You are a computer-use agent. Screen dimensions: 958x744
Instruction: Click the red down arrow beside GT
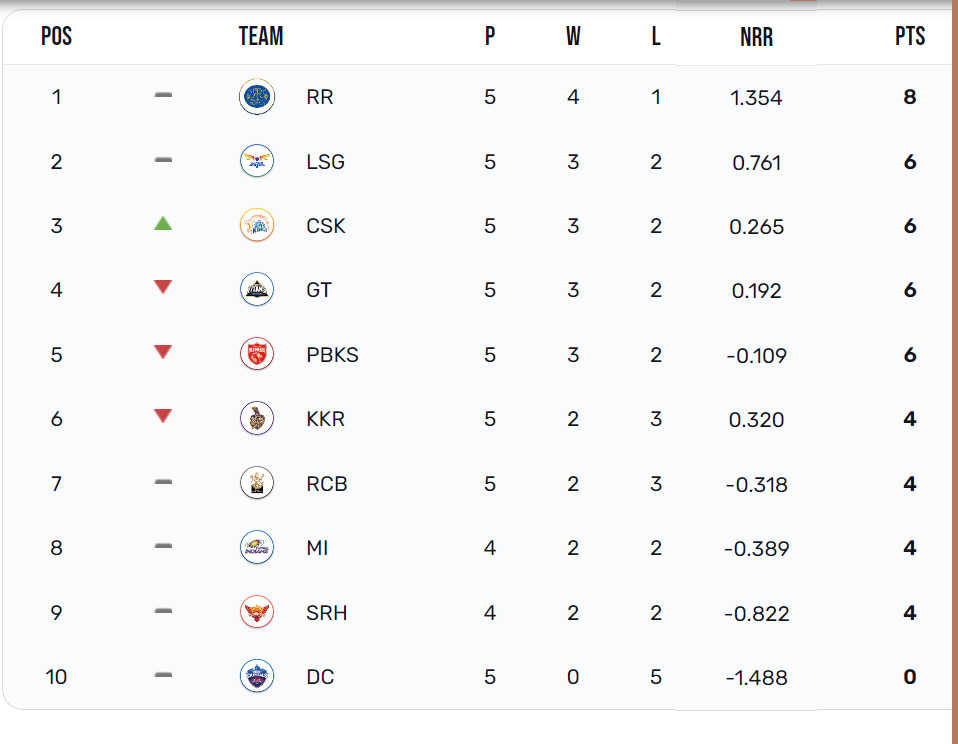(163, 286)
